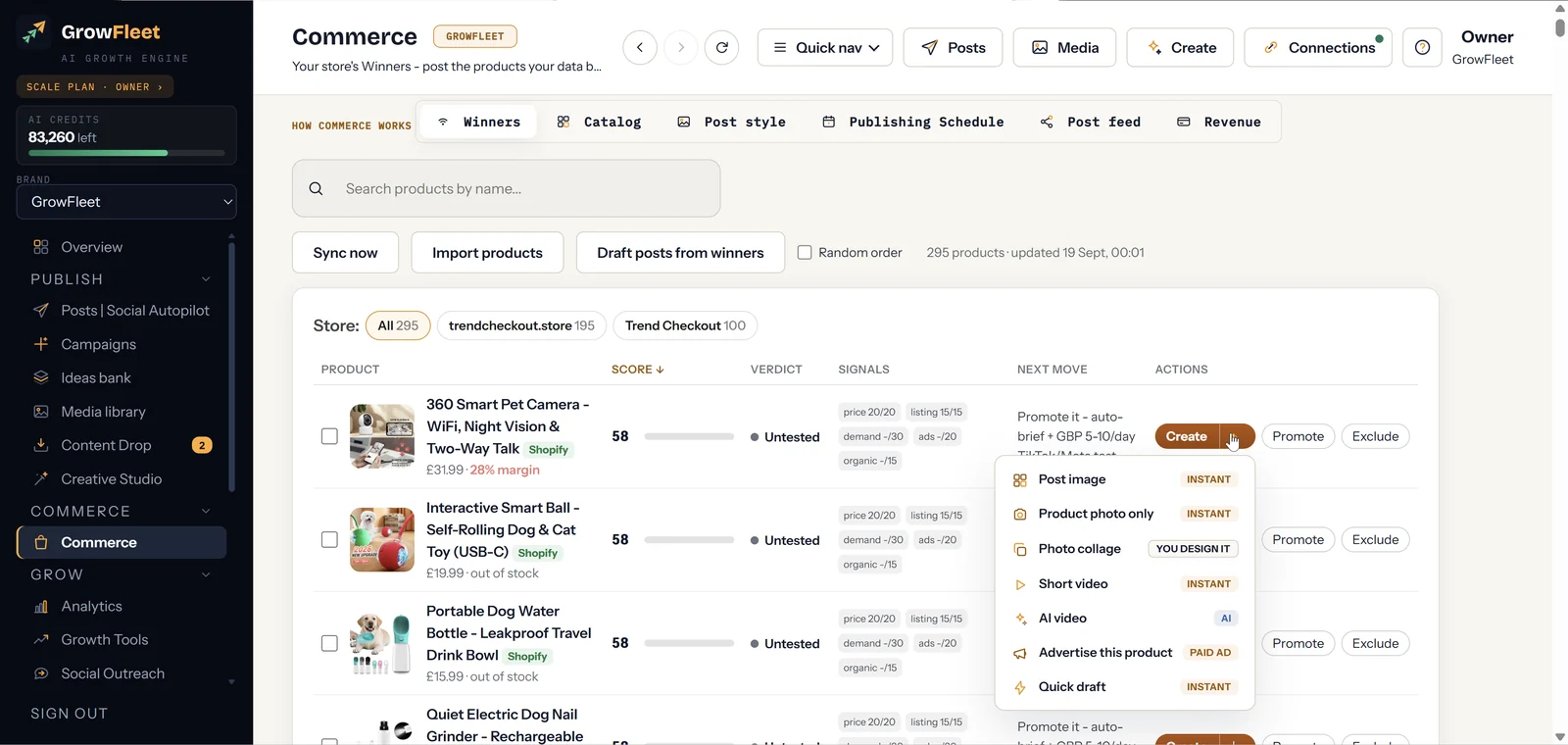Screen dimensions: 1568x745
Task: Open the Revenue tab
Action: (1218, 122)
